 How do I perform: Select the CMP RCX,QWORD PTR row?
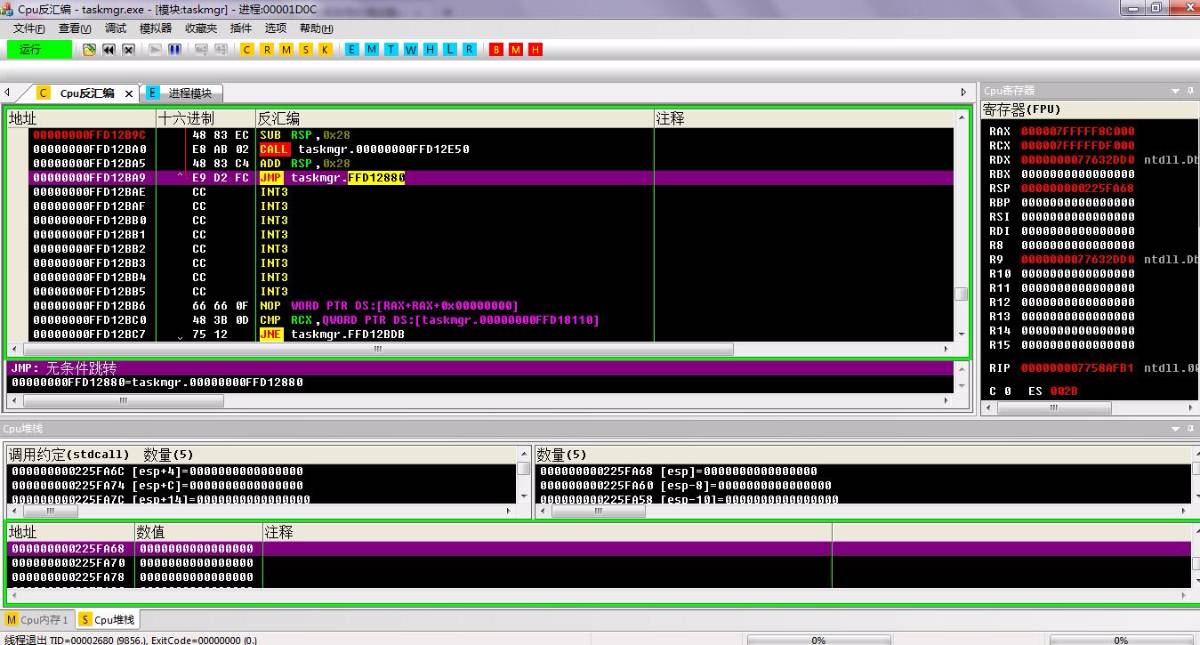point(480,320)
